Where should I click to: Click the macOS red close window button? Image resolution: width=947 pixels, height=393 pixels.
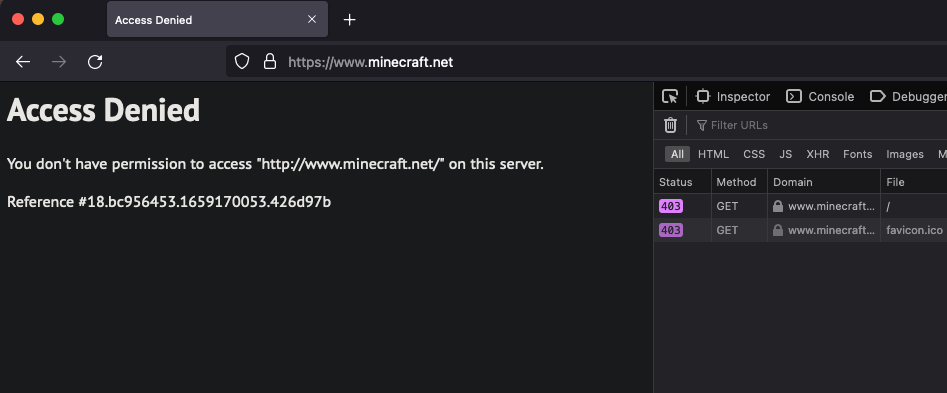(18, 19)
